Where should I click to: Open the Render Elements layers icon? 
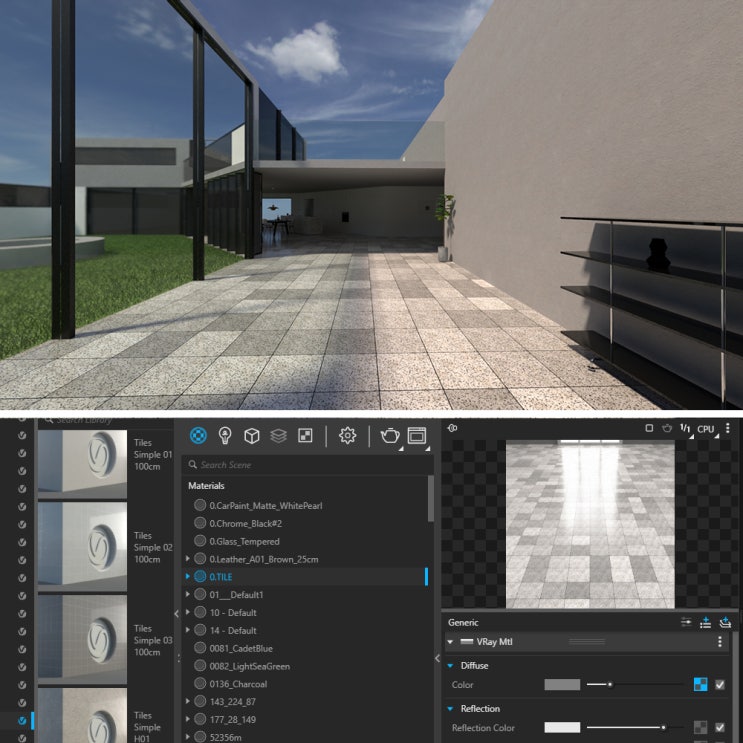tap(278, 435)
